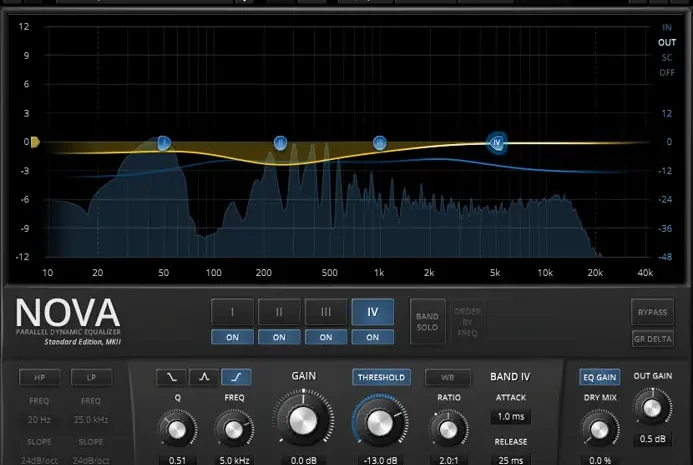Switch analyzer display to SC mode

point(666,57)
